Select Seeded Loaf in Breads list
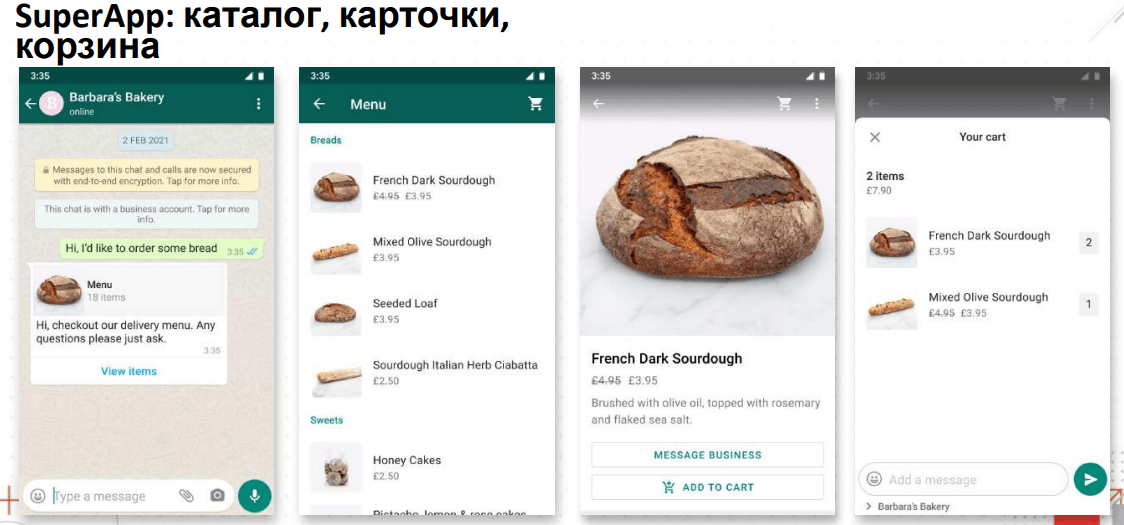1124x525 pixels. tap(427, 311)
